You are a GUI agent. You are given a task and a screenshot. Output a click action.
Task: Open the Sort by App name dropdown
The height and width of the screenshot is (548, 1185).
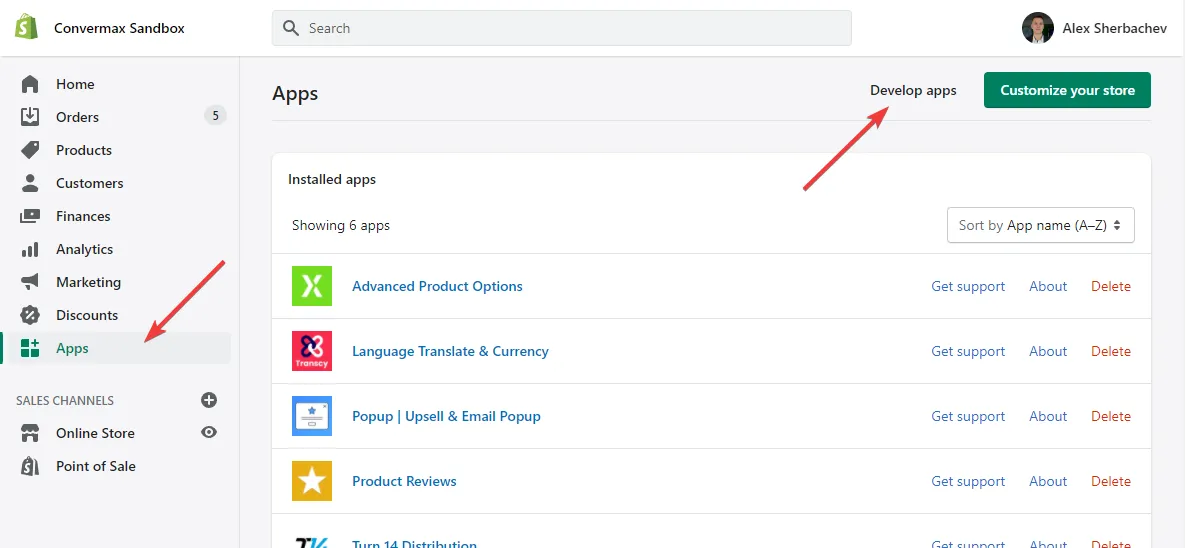point(1040,225)
